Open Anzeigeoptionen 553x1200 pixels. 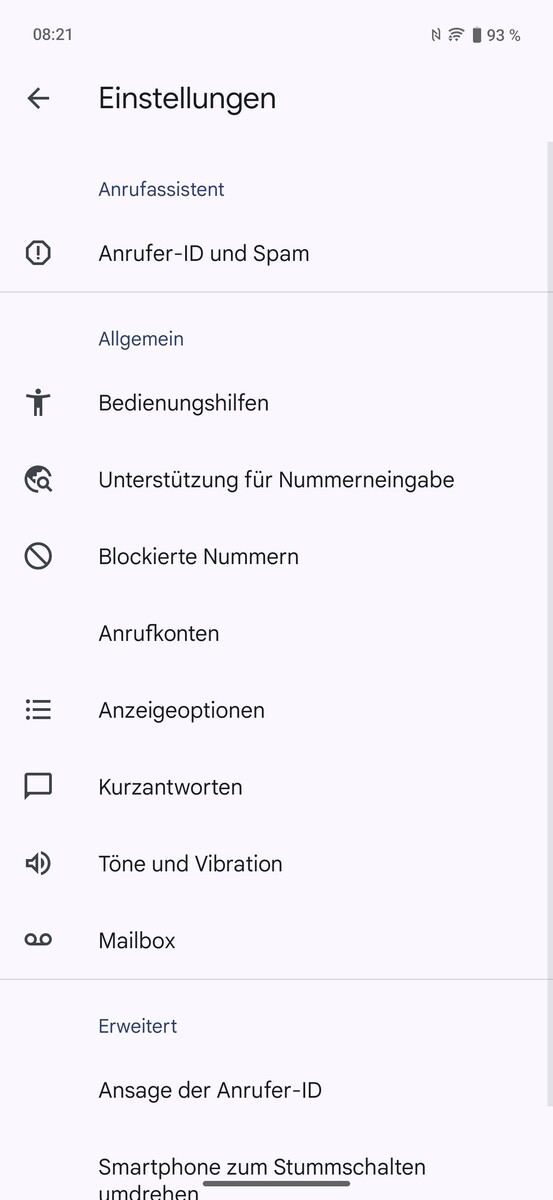(276, 710)
